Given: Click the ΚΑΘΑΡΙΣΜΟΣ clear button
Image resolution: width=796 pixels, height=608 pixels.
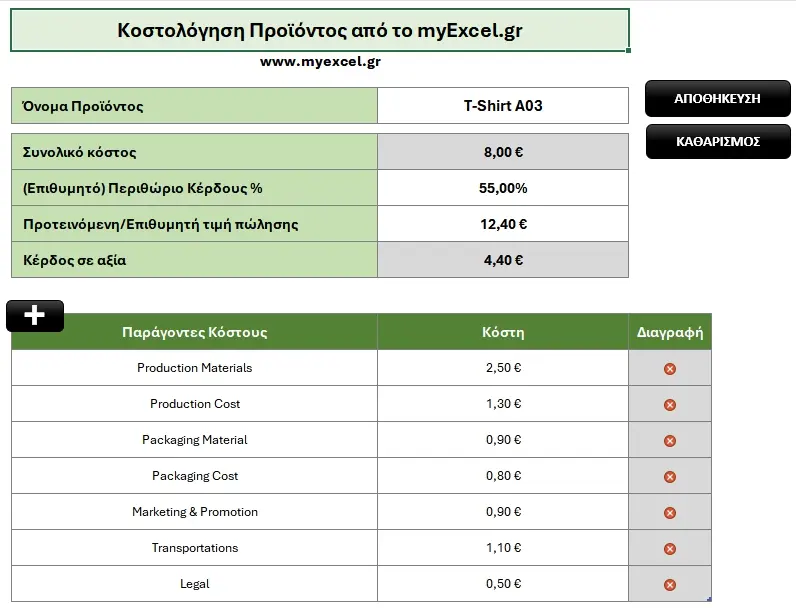Looking at the screenshot, I should click(718, 142).
